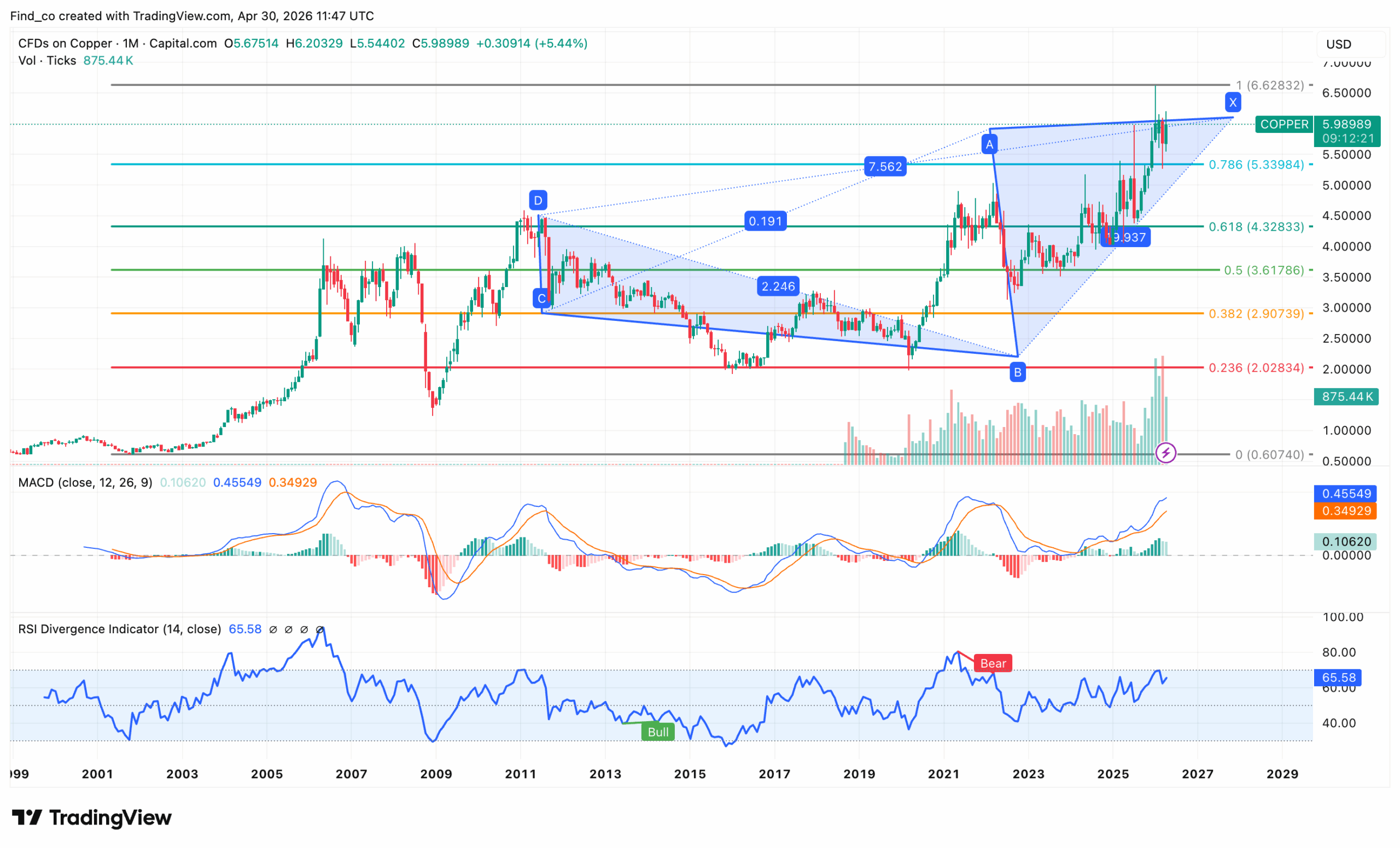Screen dimensions: 1400x848
Task: Select the 7.562 ratio label
Action: point(885,166)
